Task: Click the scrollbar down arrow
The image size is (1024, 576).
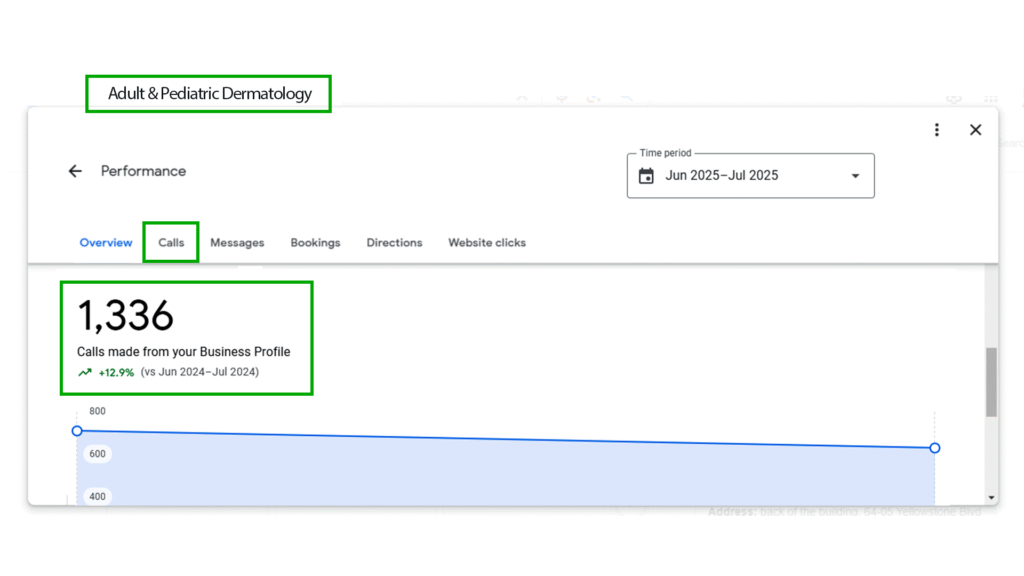Action: [x=991, y=497]
